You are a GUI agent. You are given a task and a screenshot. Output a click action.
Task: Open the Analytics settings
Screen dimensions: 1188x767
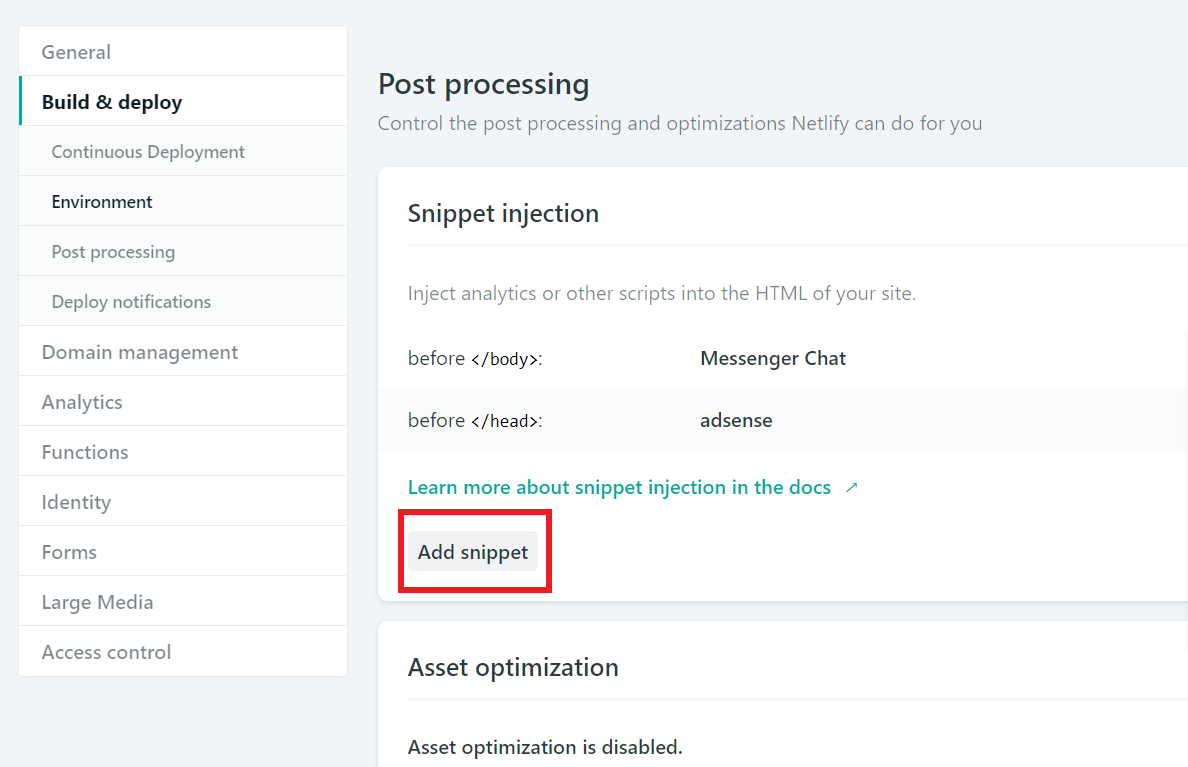(82, 402)
